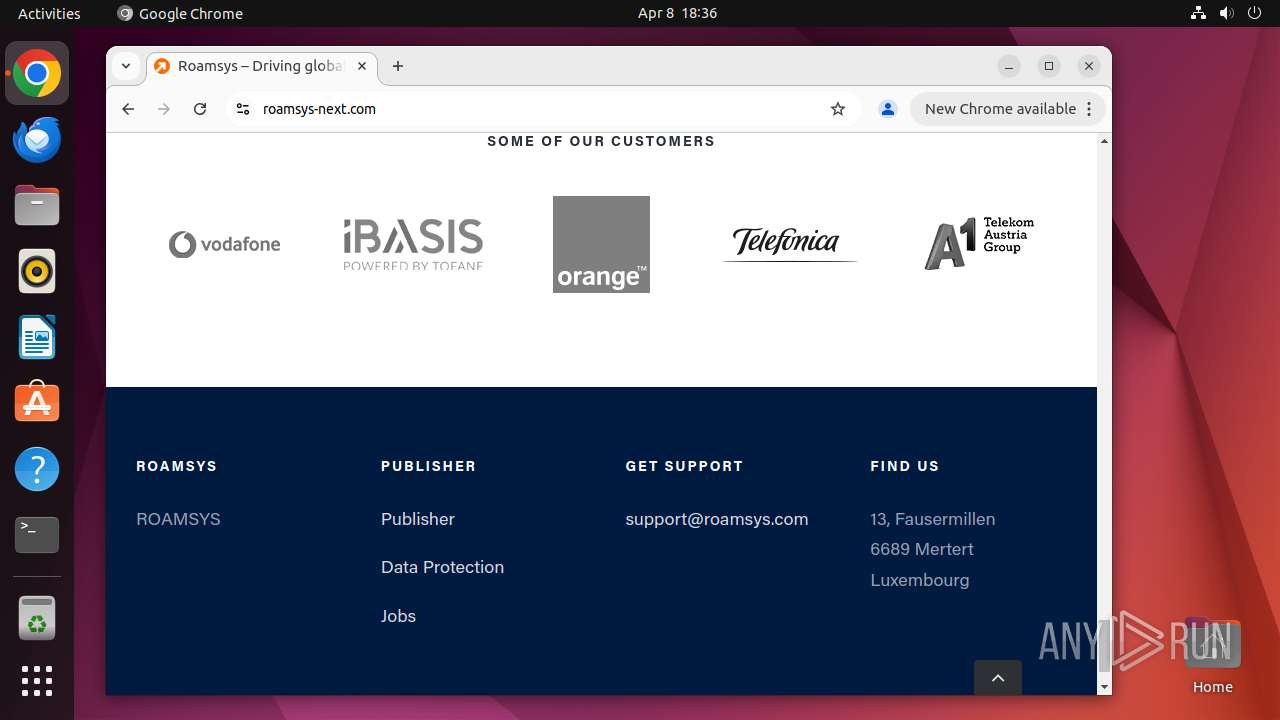Open Ubuntu Software from the dock
1280x720 pixels.
37,403
